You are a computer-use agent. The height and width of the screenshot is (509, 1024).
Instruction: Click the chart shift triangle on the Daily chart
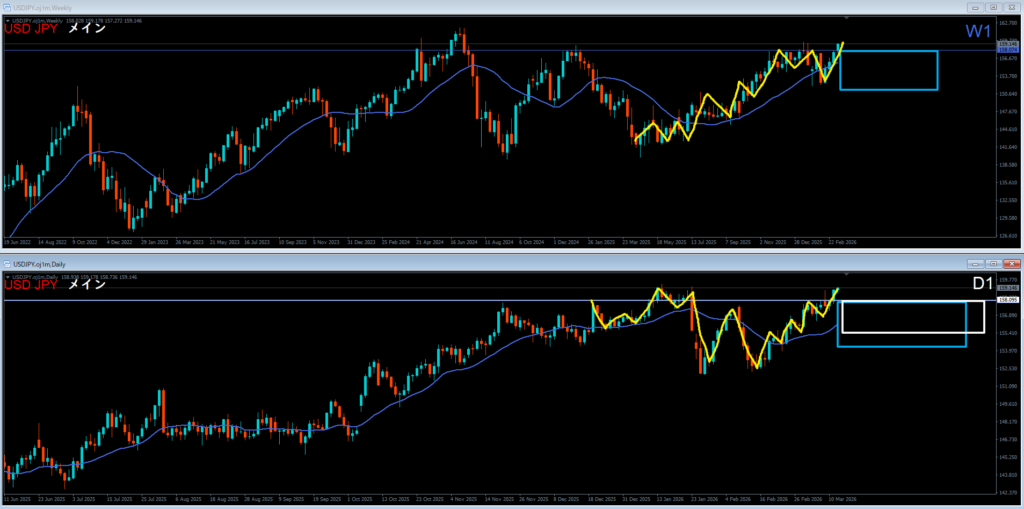coord(847,273)
